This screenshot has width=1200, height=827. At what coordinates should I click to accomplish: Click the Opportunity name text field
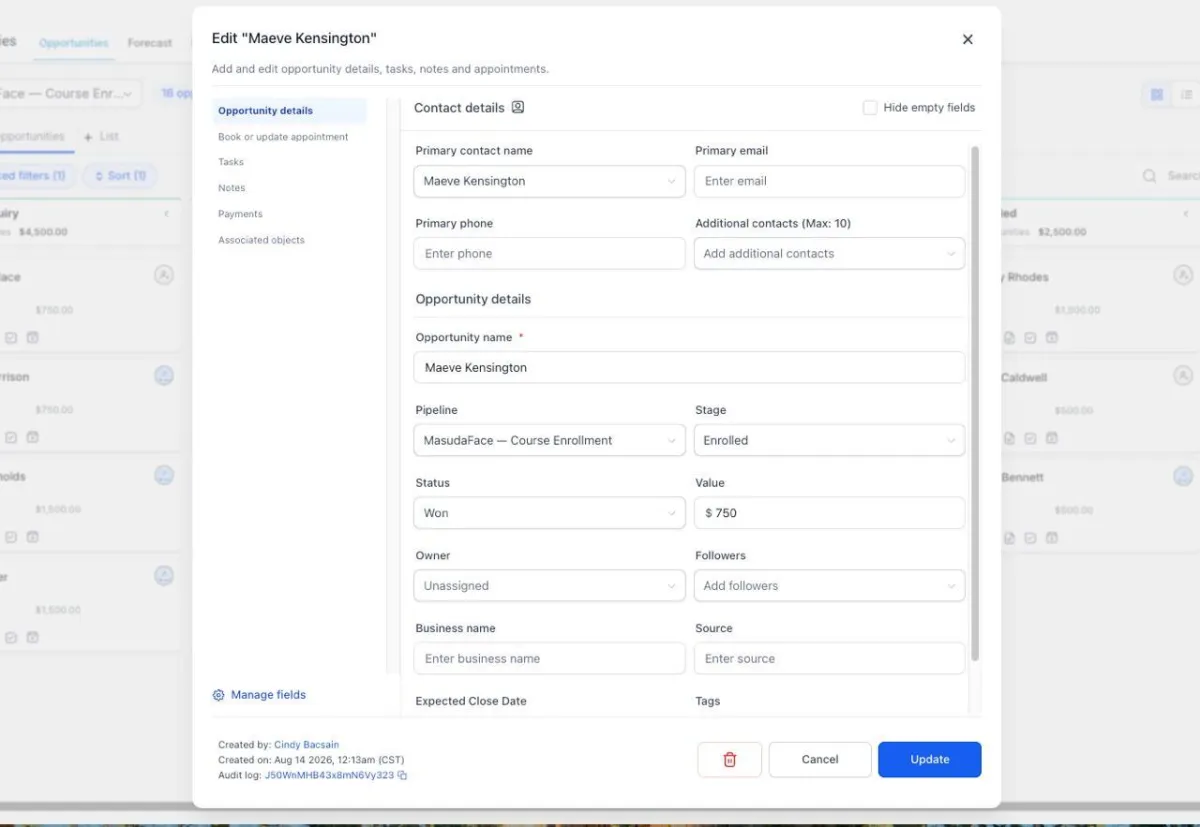(689, 367)
